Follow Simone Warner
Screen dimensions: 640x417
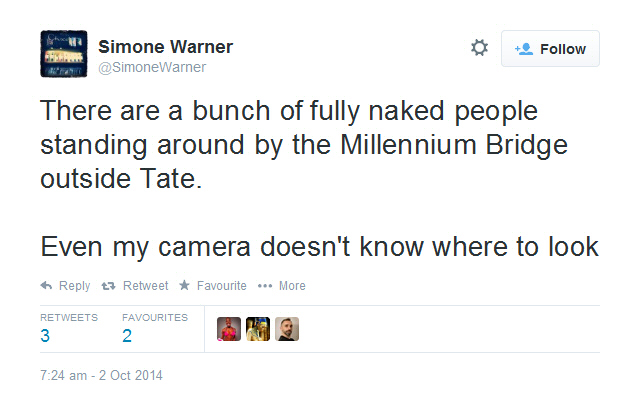click(x=551, y=49)
